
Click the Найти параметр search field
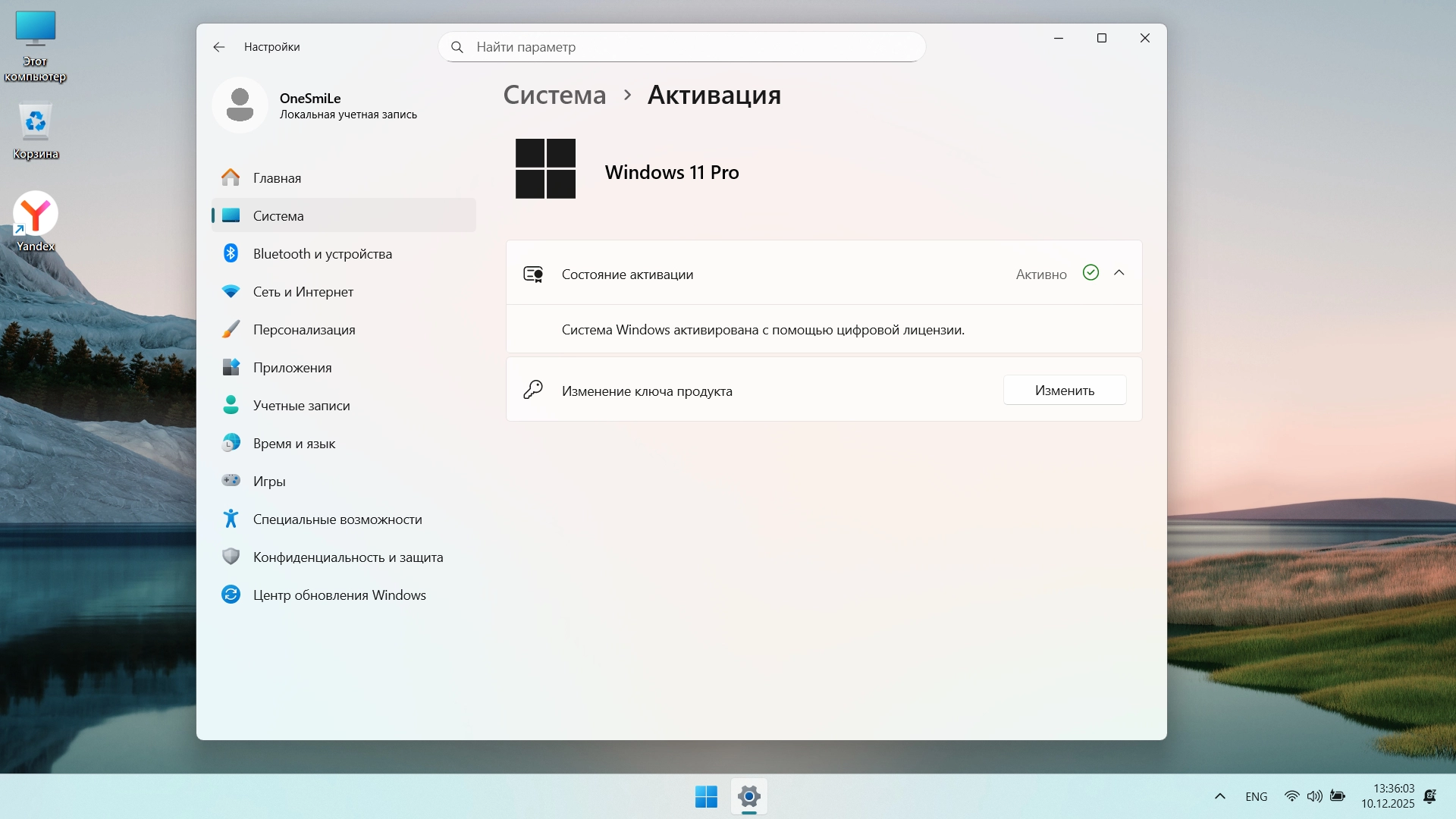click(681, 47)
